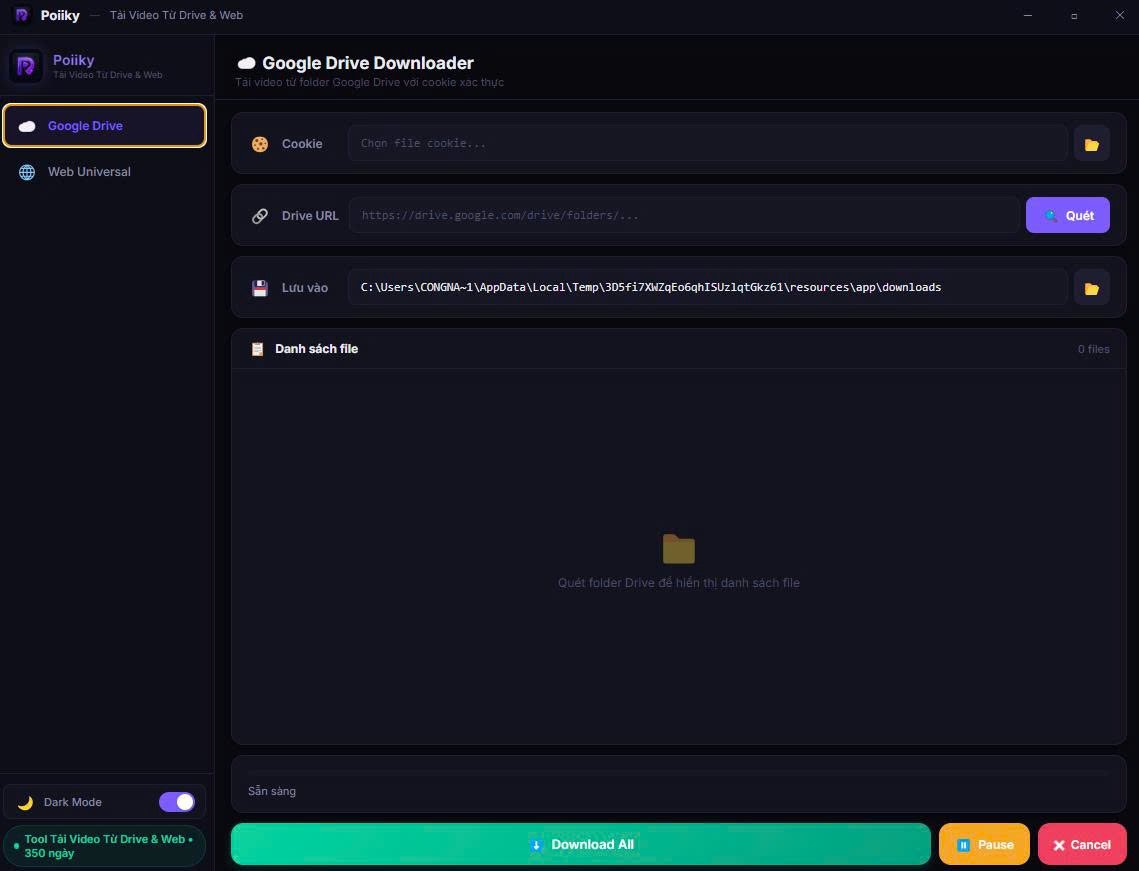Screen dimensions: 1139x871
Task: Click the Poiiky logo in the sidebar
Action: coord(25,66)
